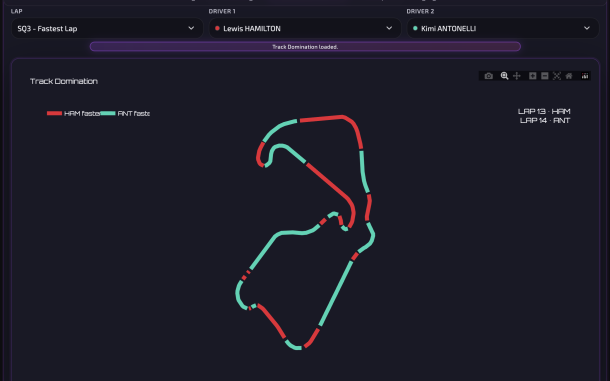Click the long red diagonal straight in track center
The image size is (610, 381).
click(329, 182)
